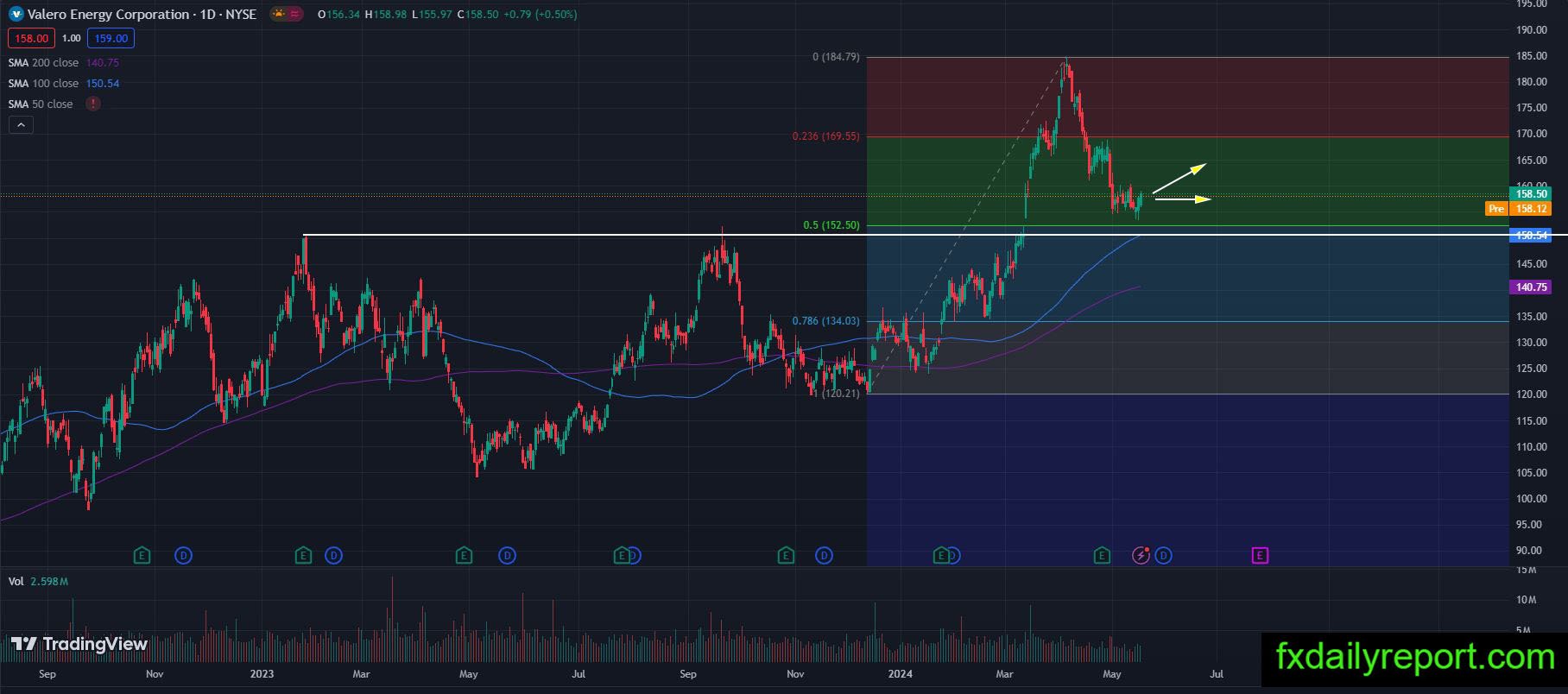Click the "185.00" price scale label

1531,56
